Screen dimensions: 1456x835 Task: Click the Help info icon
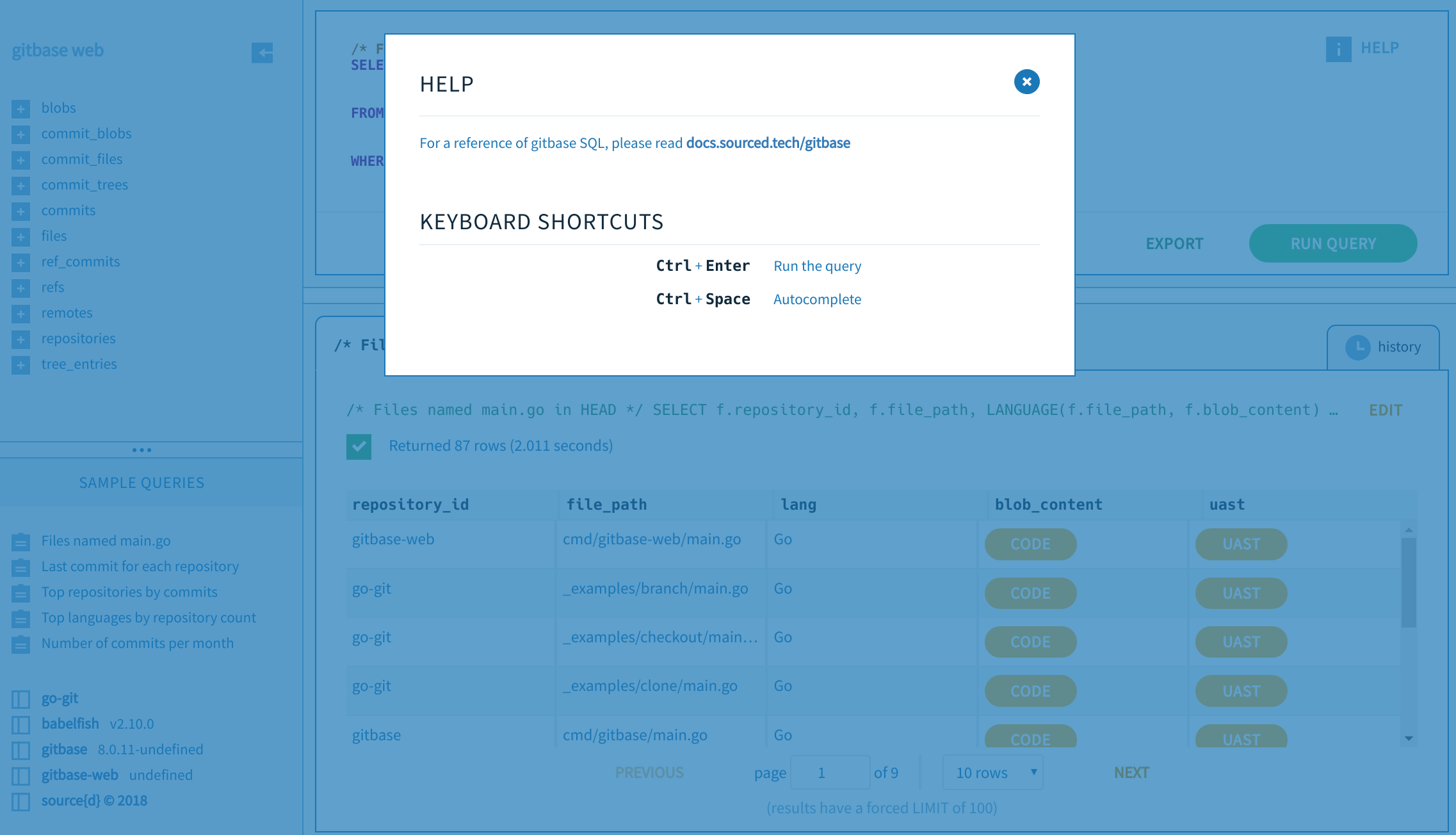(x=1338, y=49)
